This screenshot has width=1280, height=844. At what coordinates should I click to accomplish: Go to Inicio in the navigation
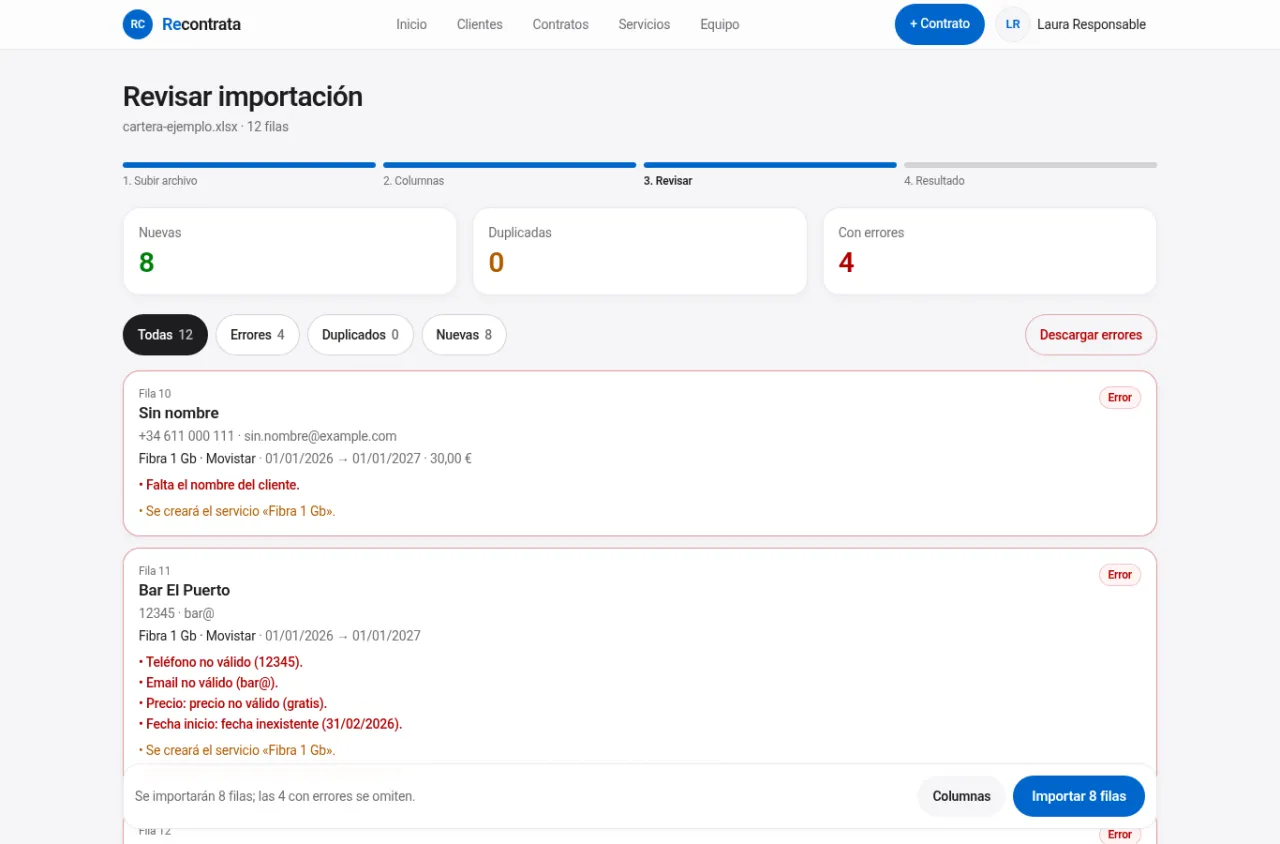click(x=411, y=24)
